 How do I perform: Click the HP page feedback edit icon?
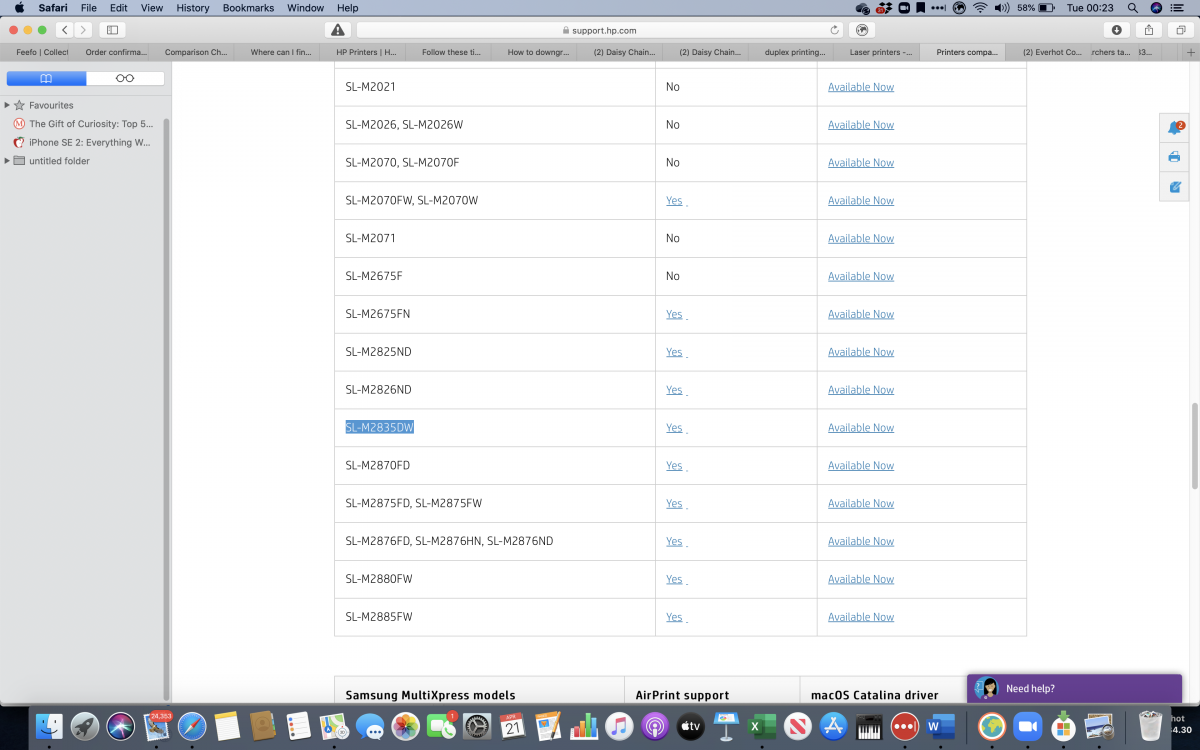[1174, 187]
